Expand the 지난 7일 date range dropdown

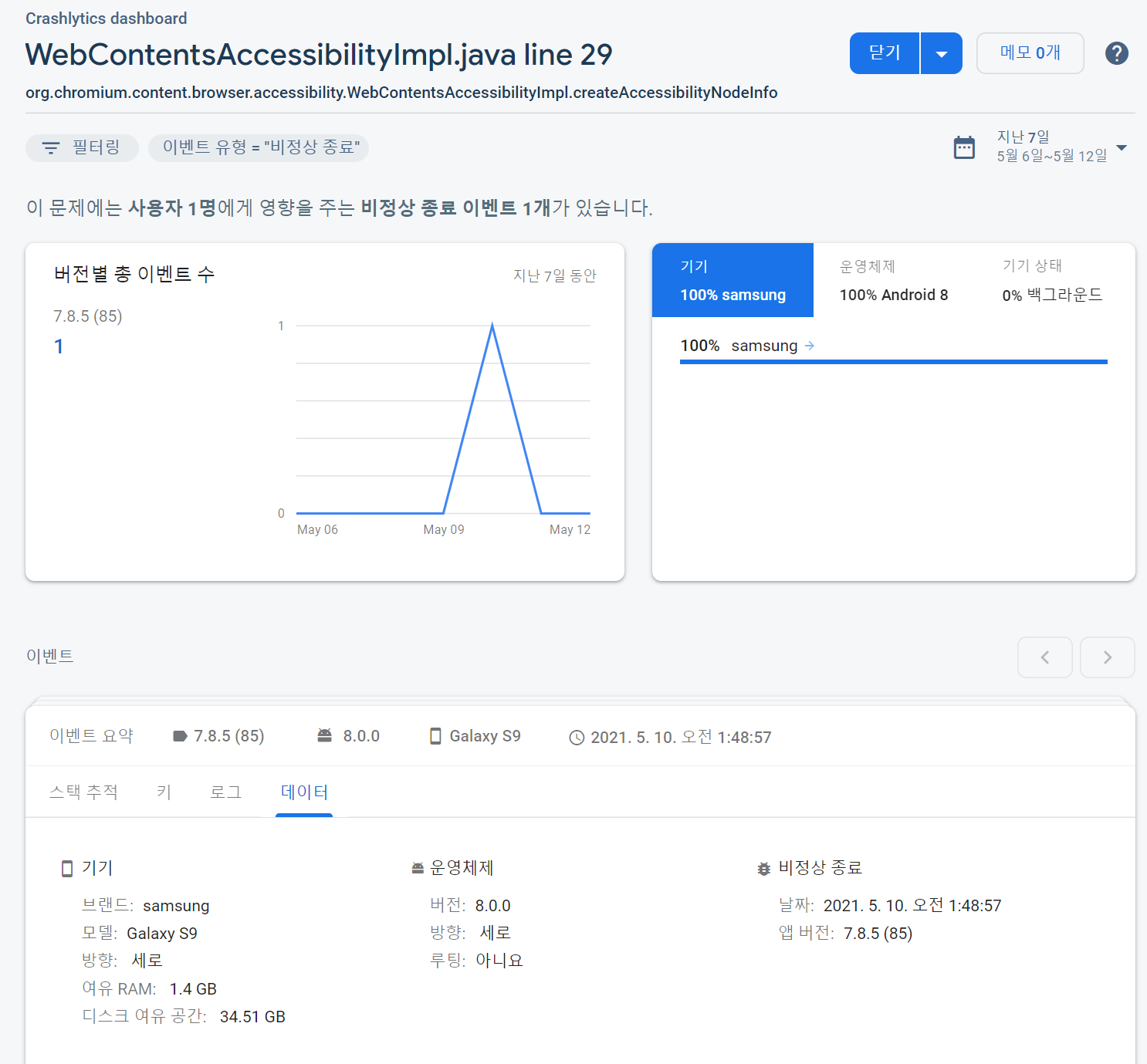pyautogui.click(x=1122, y=147)
